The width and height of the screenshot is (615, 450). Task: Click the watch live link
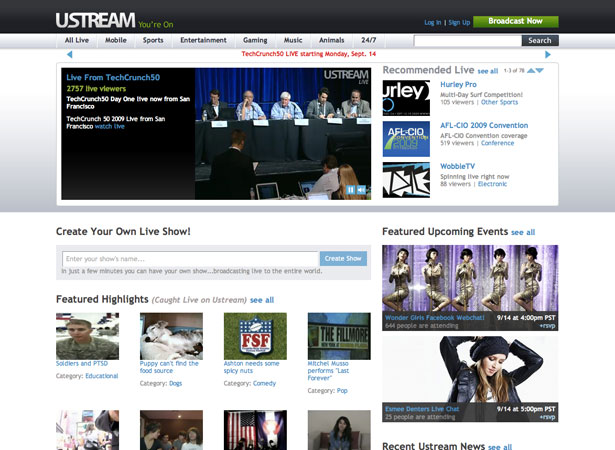coord(109,126)
